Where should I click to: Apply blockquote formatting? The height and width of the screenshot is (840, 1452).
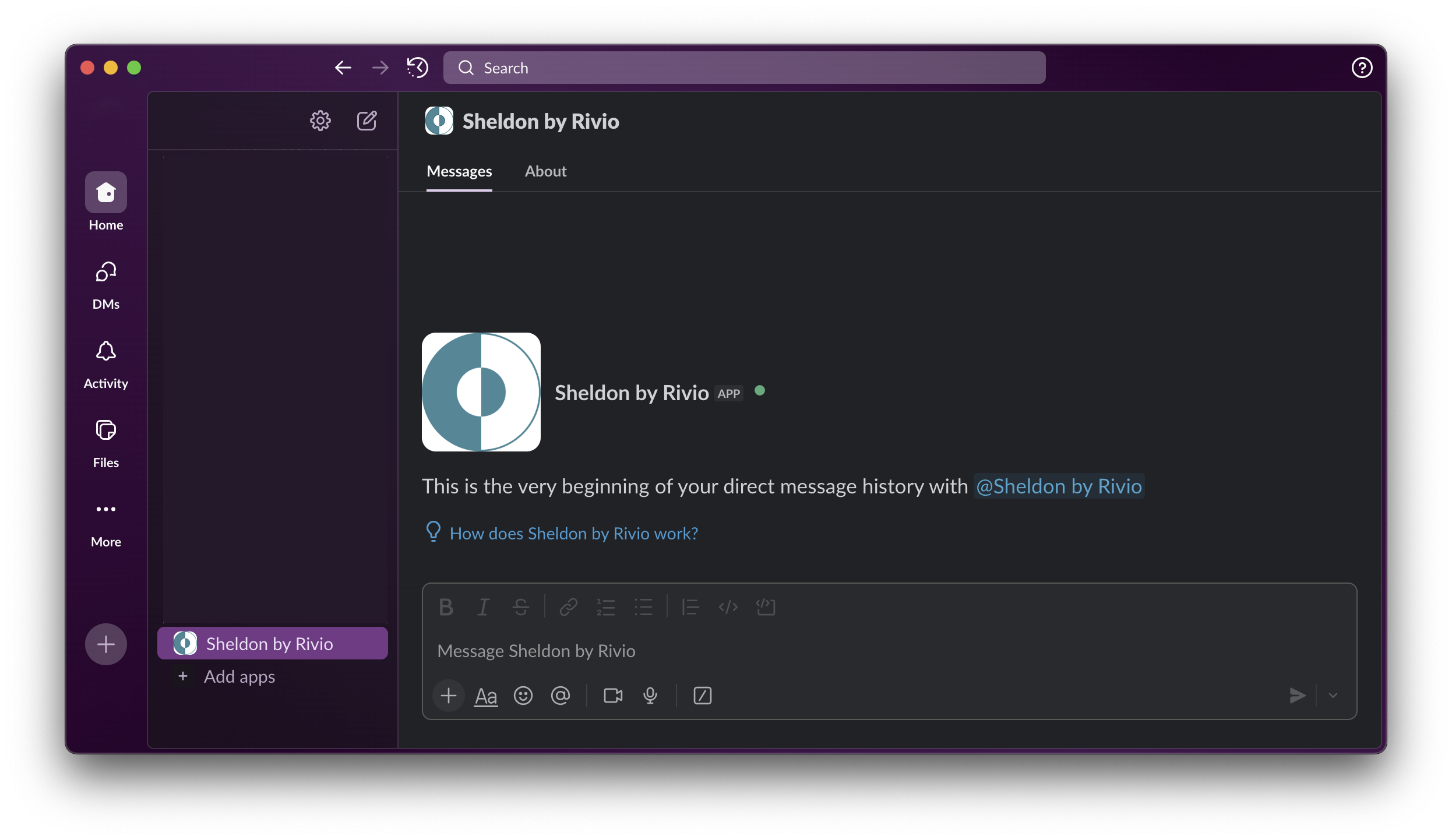(690, 607)
